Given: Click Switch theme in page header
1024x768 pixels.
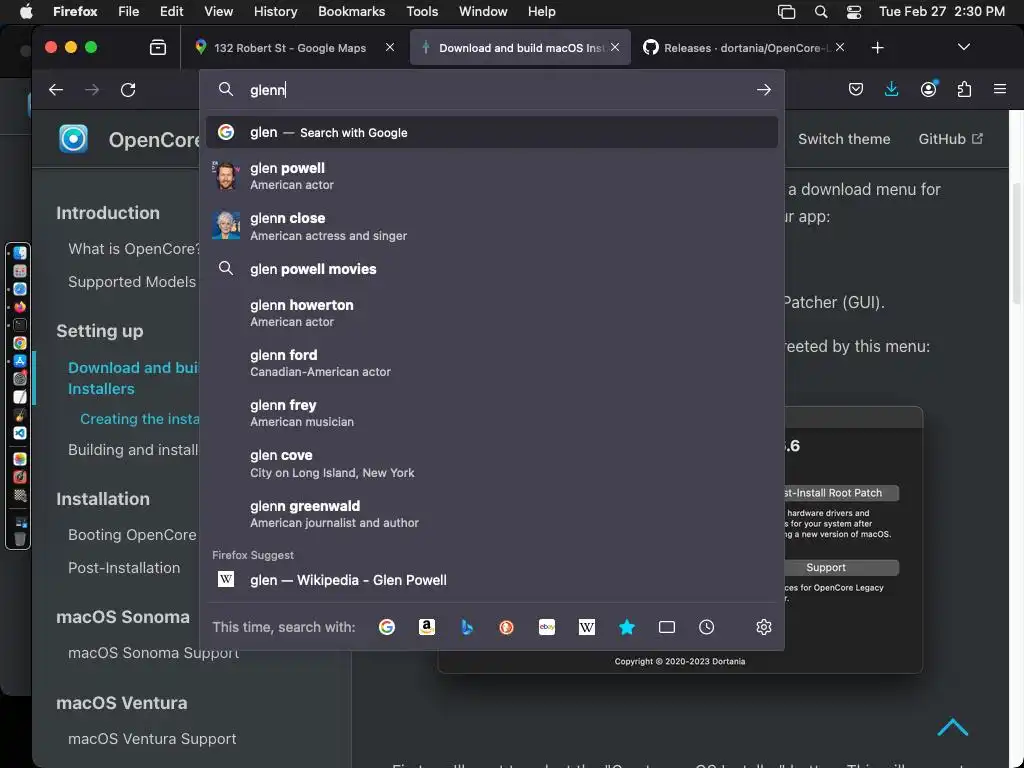Looking at the screenshot, I should (844, 138).
